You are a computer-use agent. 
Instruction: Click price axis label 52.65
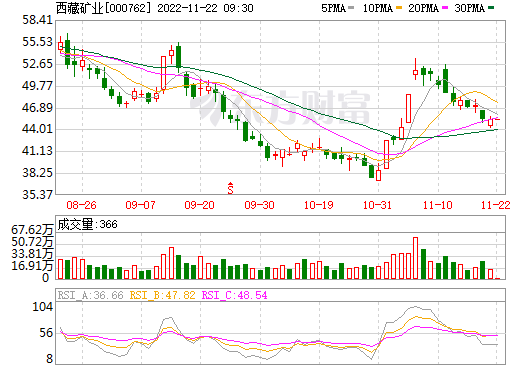[38, 64]
